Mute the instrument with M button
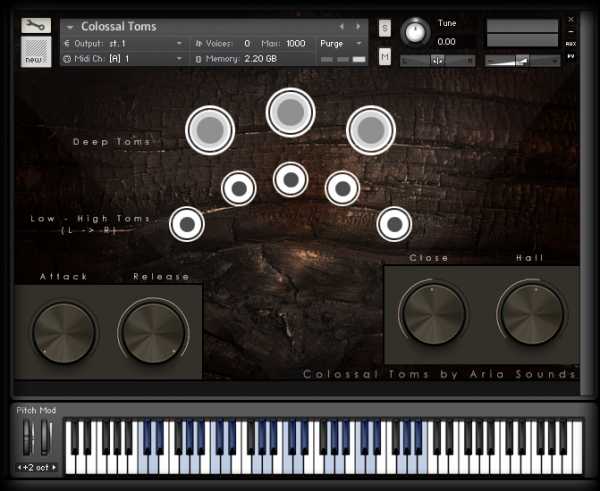600x491 pixels. (385, 57)
